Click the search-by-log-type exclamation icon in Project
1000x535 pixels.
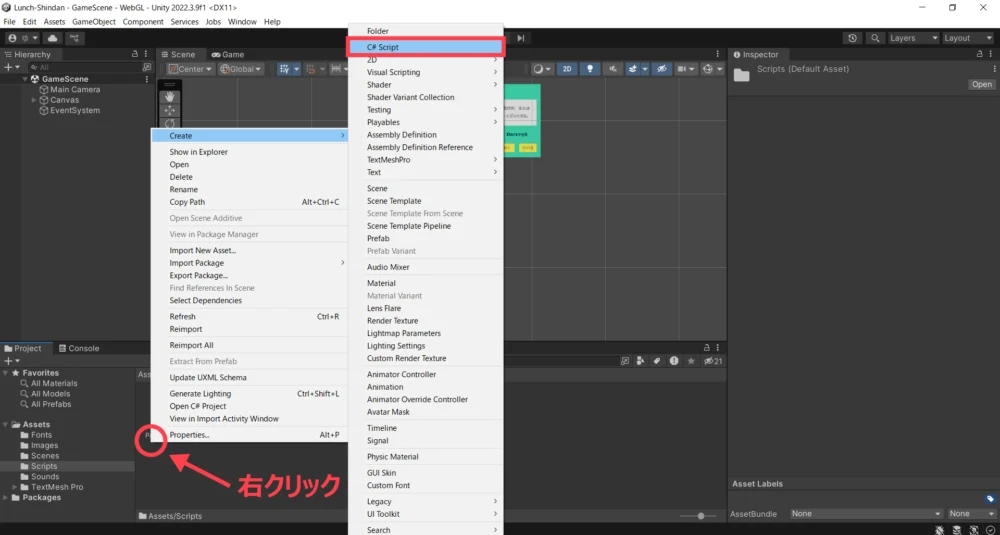[674, 361]
